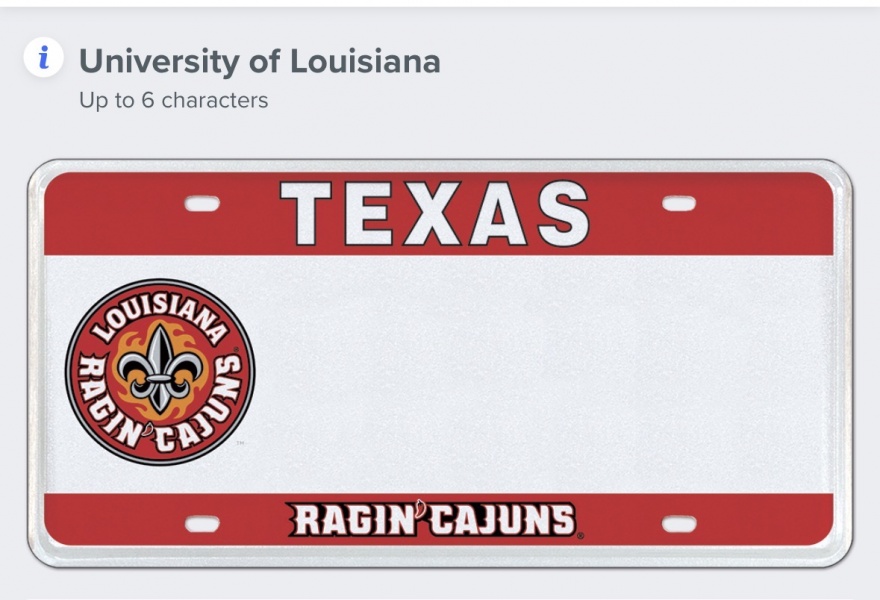Click the circular Louisiana Ragin' Cajuns logo

[160, 372]
